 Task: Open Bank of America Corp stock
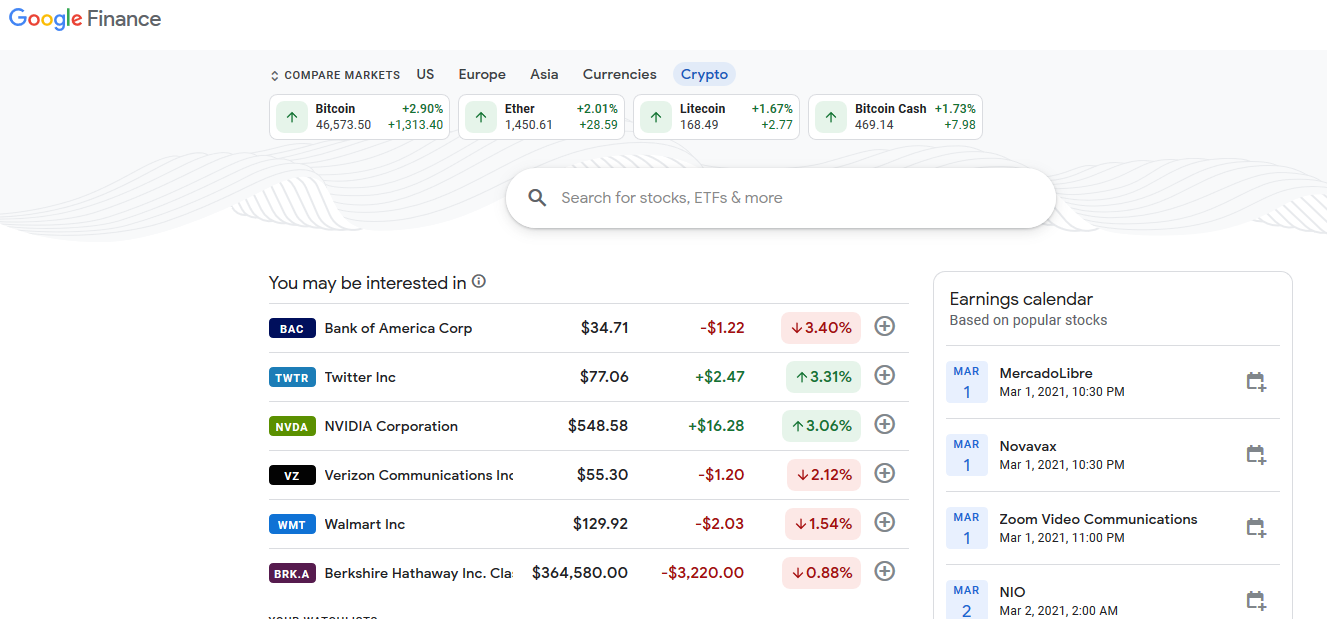(589, 328)
